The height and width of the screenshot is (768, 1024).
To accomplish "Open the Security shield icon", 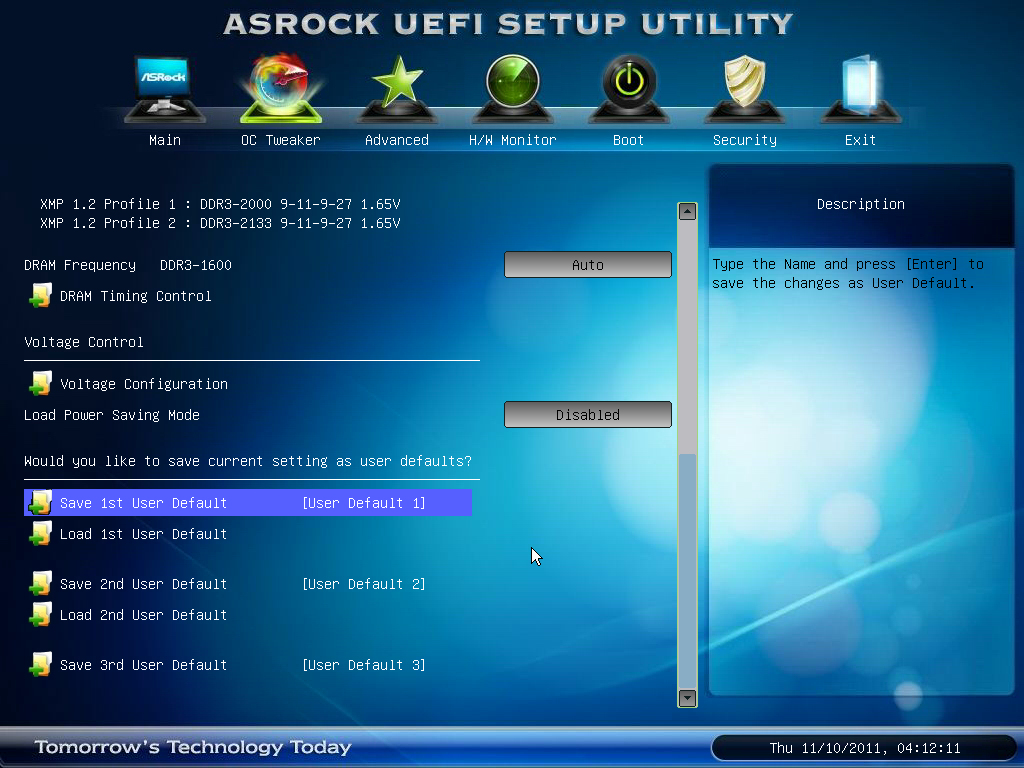I will [x=744, y=88].
